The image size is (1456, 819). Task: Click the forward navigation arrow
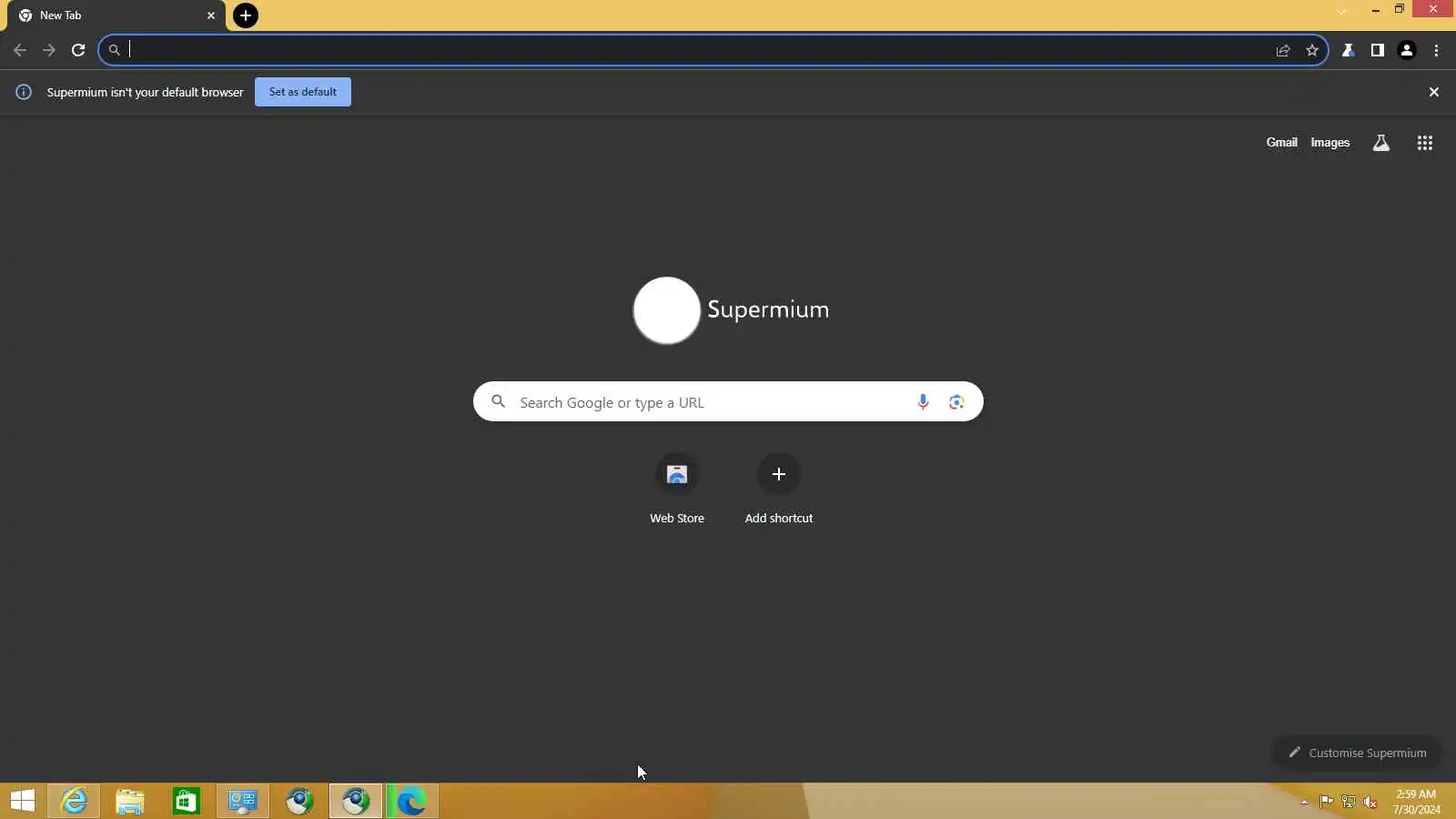[x=49, y=50]
